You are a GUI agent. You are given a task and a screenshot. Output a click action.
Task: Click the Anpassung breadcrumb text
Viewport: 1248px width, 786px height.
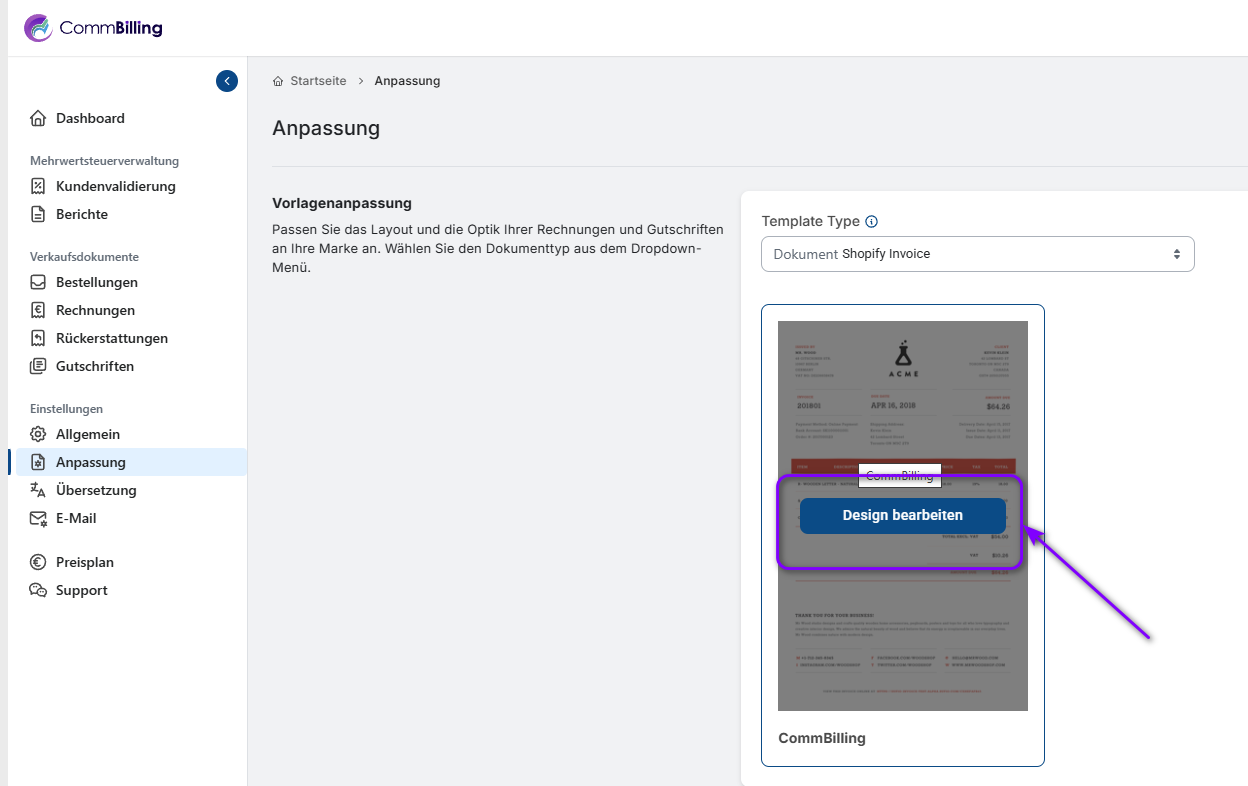tap(407, 81)
